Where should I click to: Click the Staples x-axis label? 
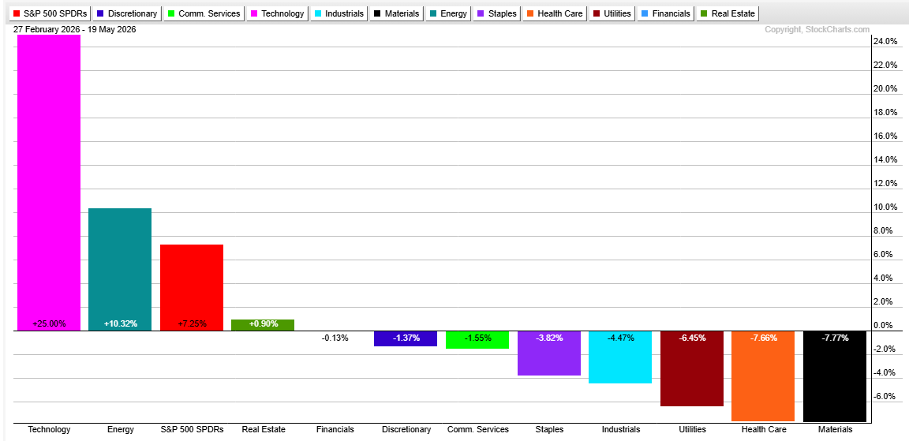point(549,430)
